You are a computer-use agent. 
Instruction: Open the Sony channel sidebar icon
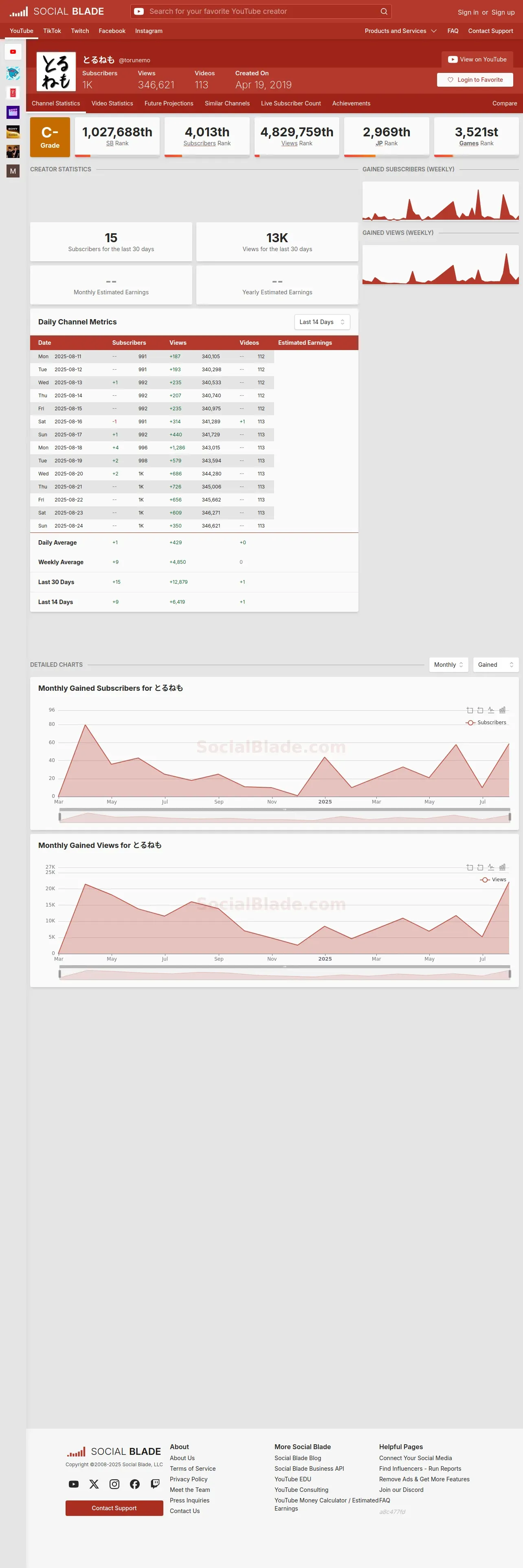[13, 131]
